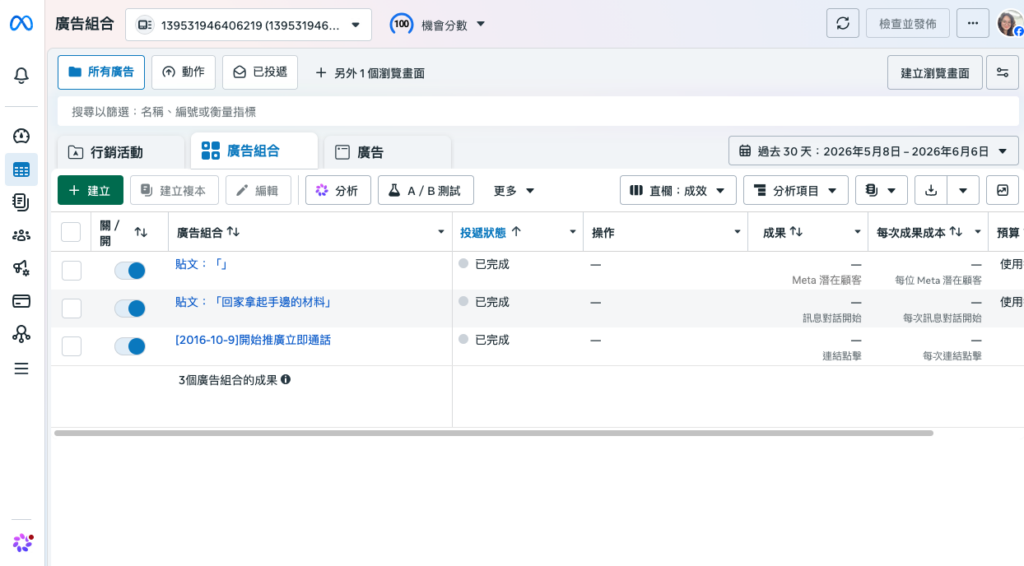Open the 直欄：成效 columns dropdown
Image resolution: width=1024 pixels, height=566 pixels.
pyautogui.click(x=678, y=191)
